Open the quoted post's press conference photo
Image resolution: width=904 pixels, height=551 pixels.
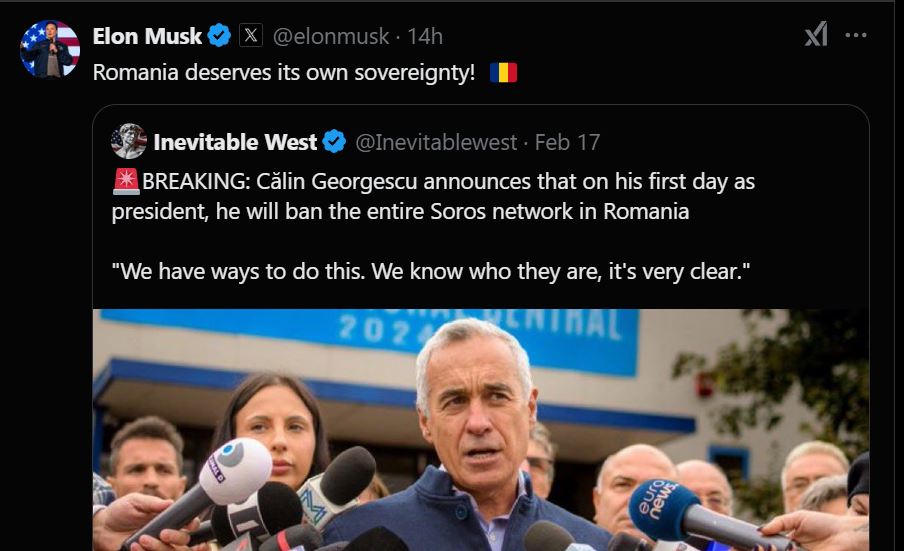point(481,430)
